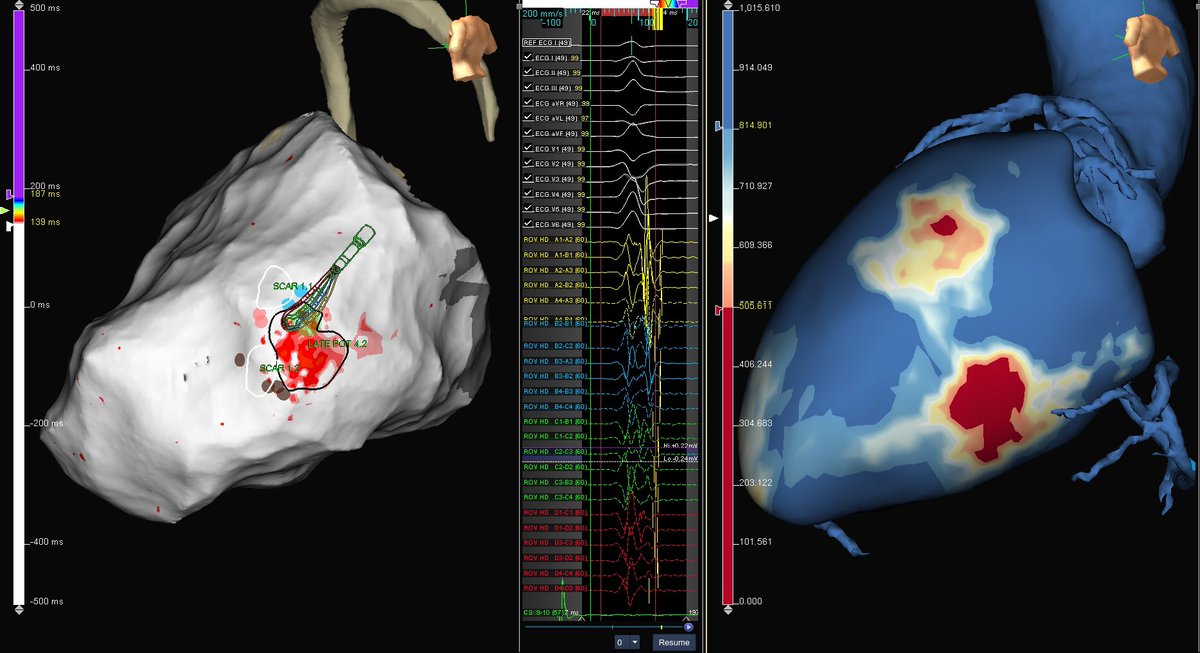Open the dropdown arrow next to value 0
This screenshot has height=653, width=1200.
click(x=633, y=642)
